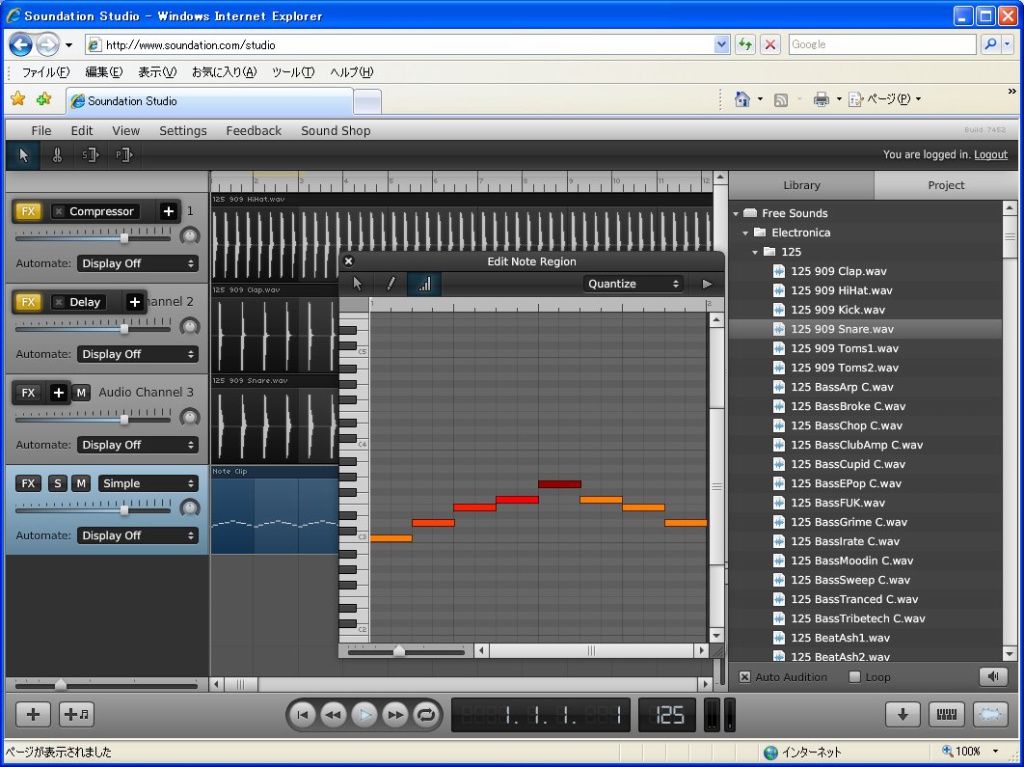Click the Logout link
The image size is (1024, 767).
tap(991, 155)
